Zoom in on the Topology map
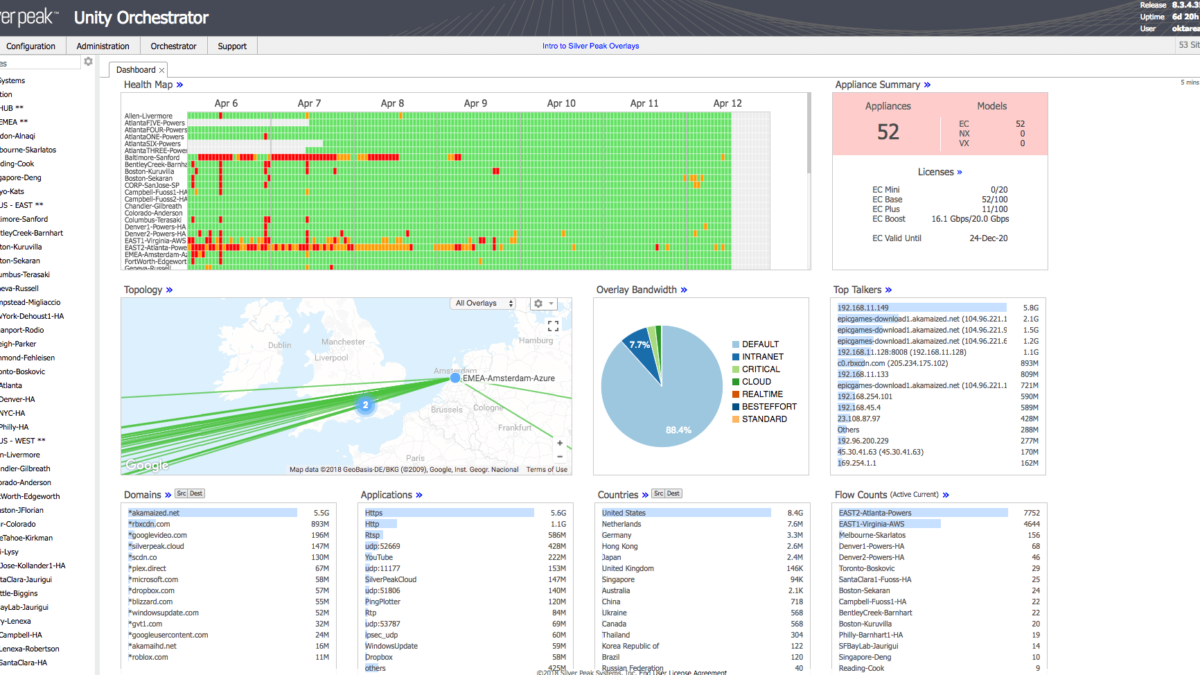 point(559,443)
